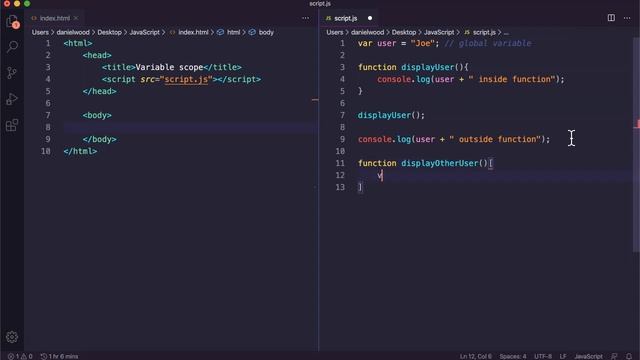Viewport: 640px width, 360px height.
Task: Click the unsaved dot on script.js tab
Action: 370,18
